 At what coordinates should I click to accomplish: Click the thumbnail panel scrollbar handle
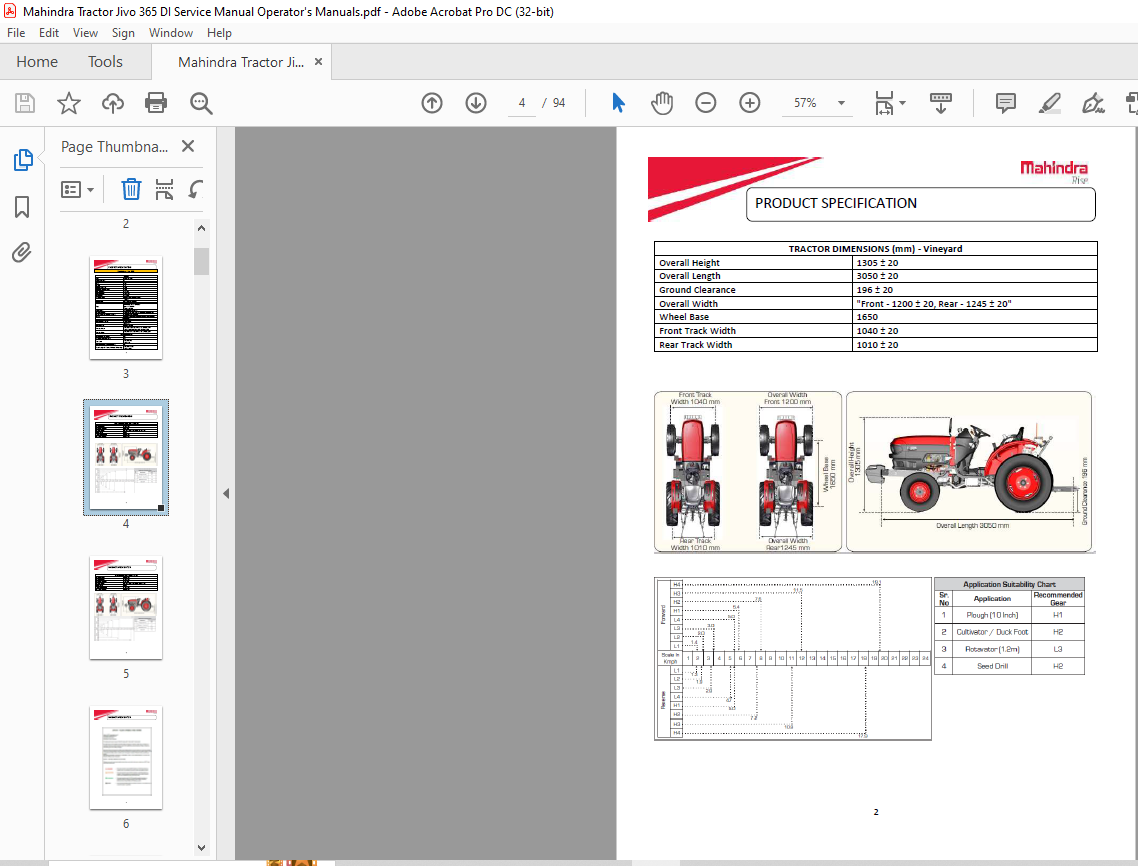(x=201, y=261)
